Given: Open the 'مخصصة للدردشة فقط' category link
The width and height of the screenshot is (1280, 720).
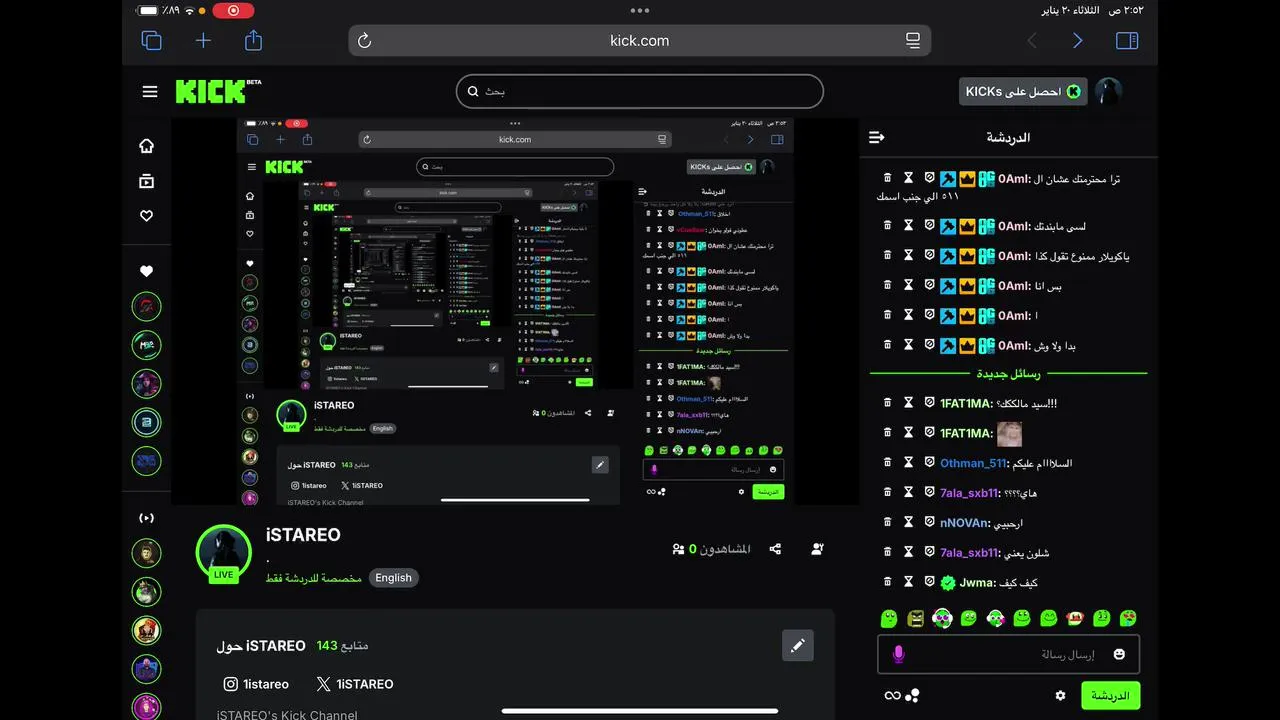Looking at the screenshot, I should (314, 578).
